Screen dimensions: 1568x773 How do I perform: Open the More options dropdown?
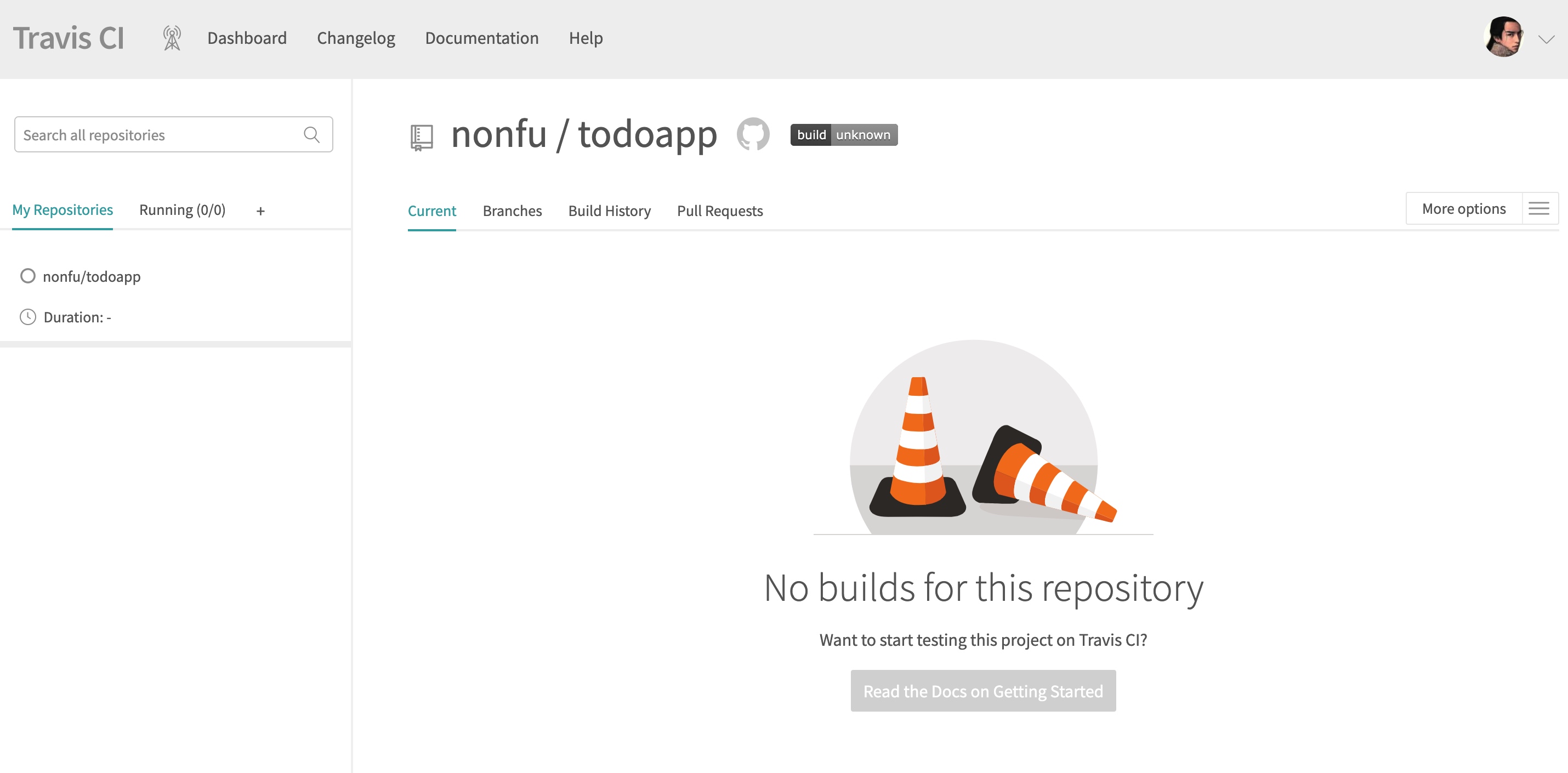click(x=1464, y=209)
